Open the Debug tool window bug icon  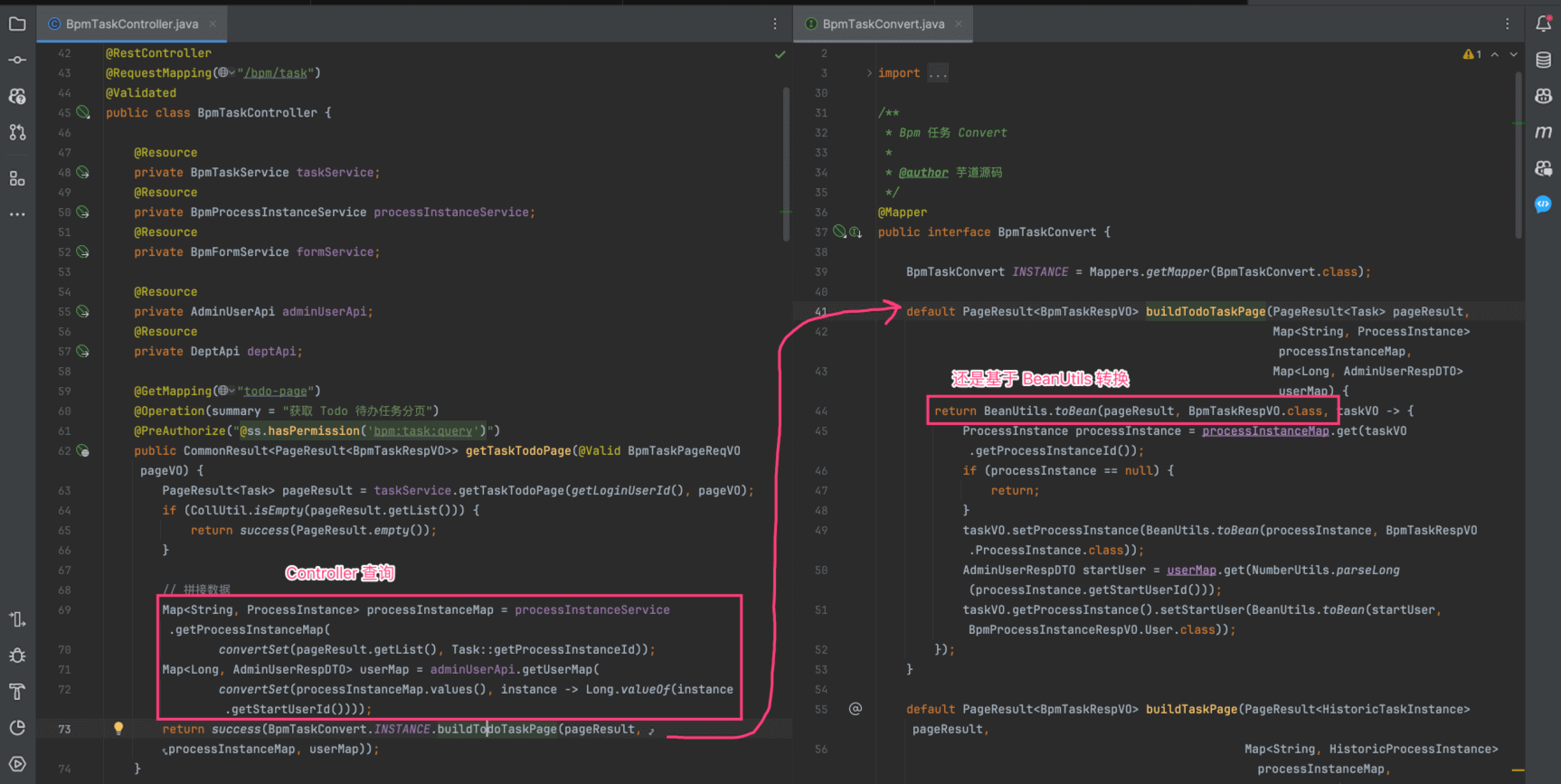17,656
